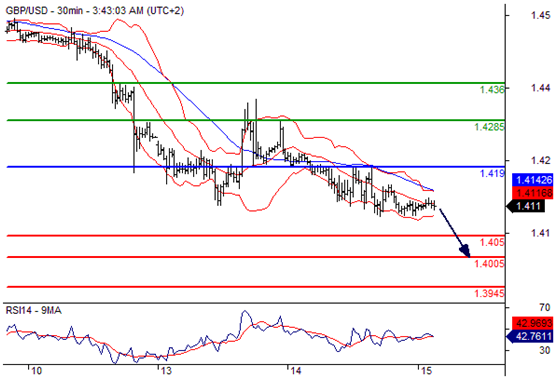This screenshot has height=380, width=558.
Task: Click the date 13 axis marker
Action: pyautogui.click(x=165, y=371)
